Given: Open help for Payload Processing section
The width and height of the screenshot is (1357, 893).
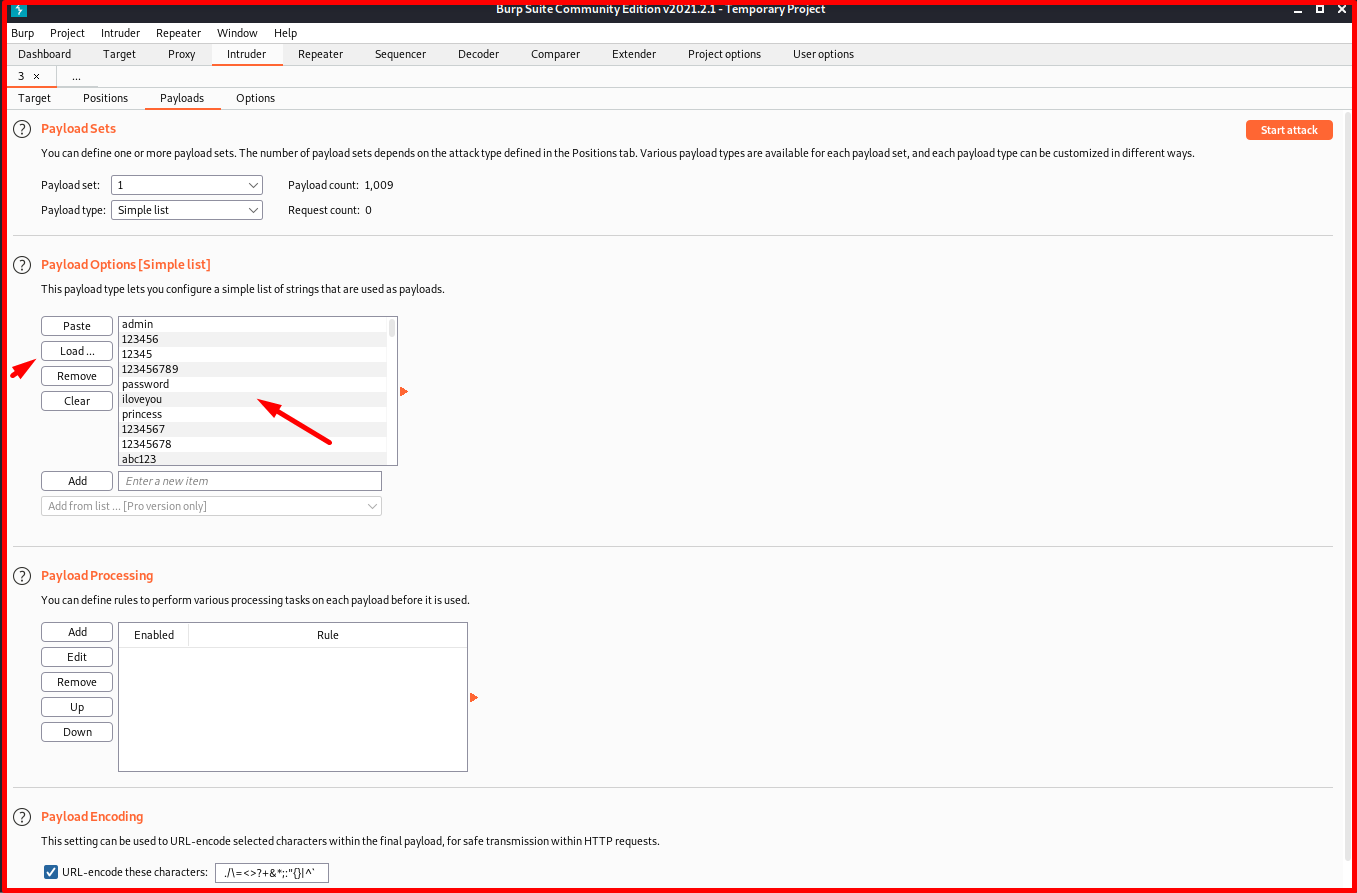Looking at the screenshot, I should click(x=21, y=576).
